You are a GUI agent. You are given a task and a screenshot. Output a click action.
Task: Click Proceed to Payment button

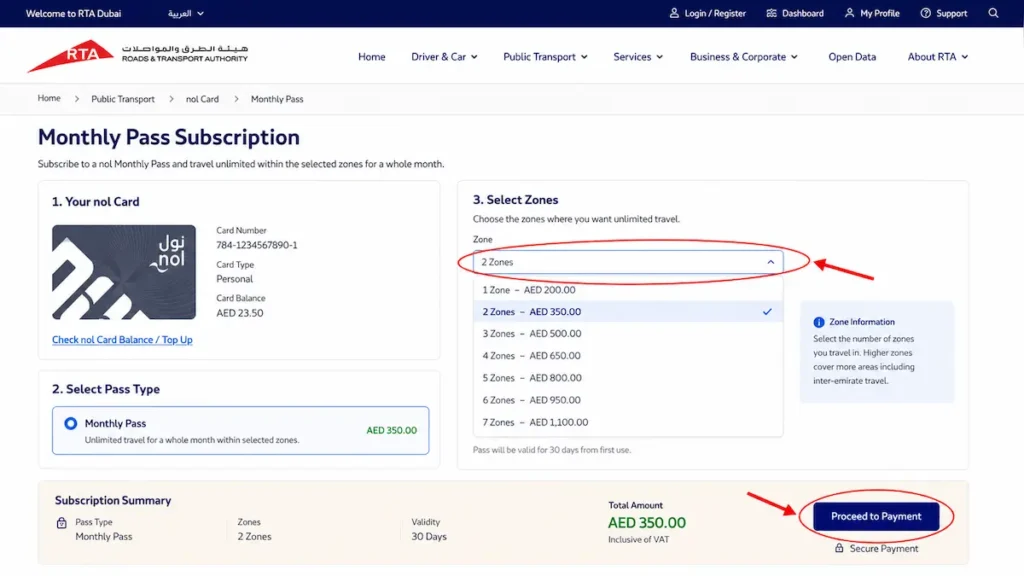point(876,517)
